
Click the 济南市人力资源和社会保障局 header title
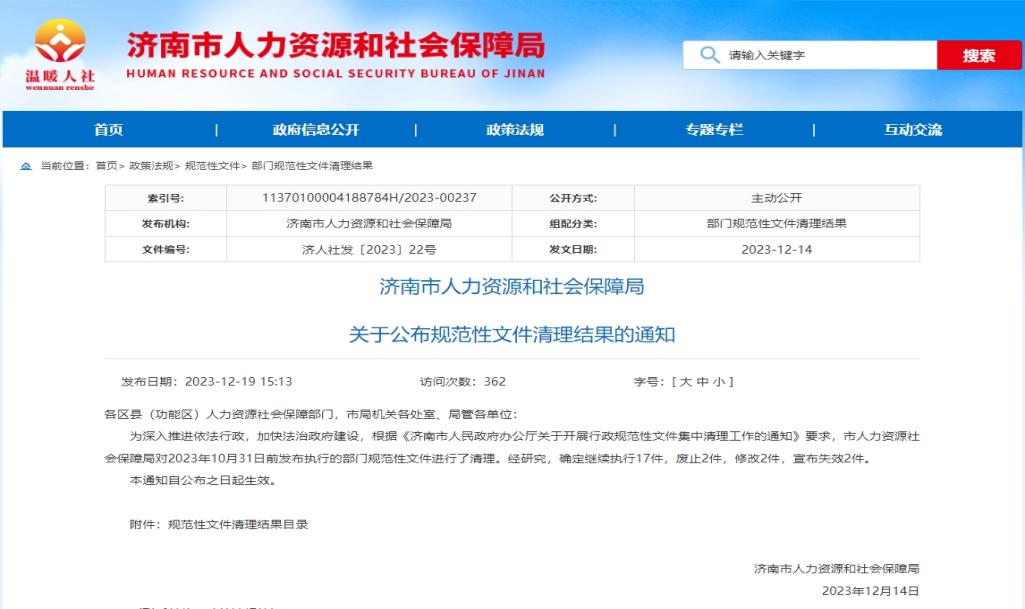(335, 45)
